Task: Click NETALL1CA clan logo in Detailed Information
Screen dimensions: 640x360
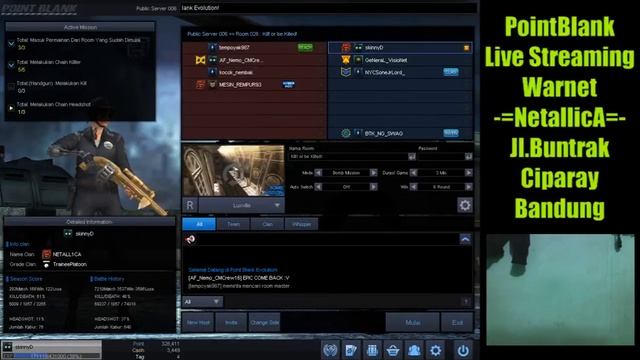Action: [x=46, y=254]
